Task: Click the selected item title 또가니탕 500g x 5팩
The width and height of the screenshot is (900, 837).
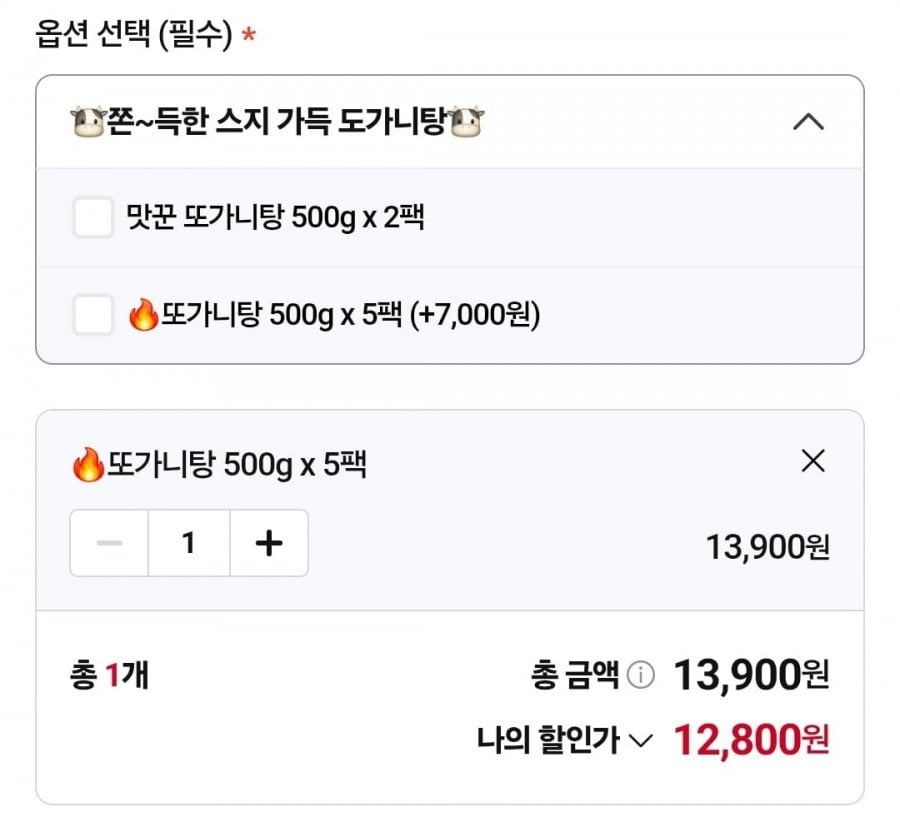Action: pos(237,465)
